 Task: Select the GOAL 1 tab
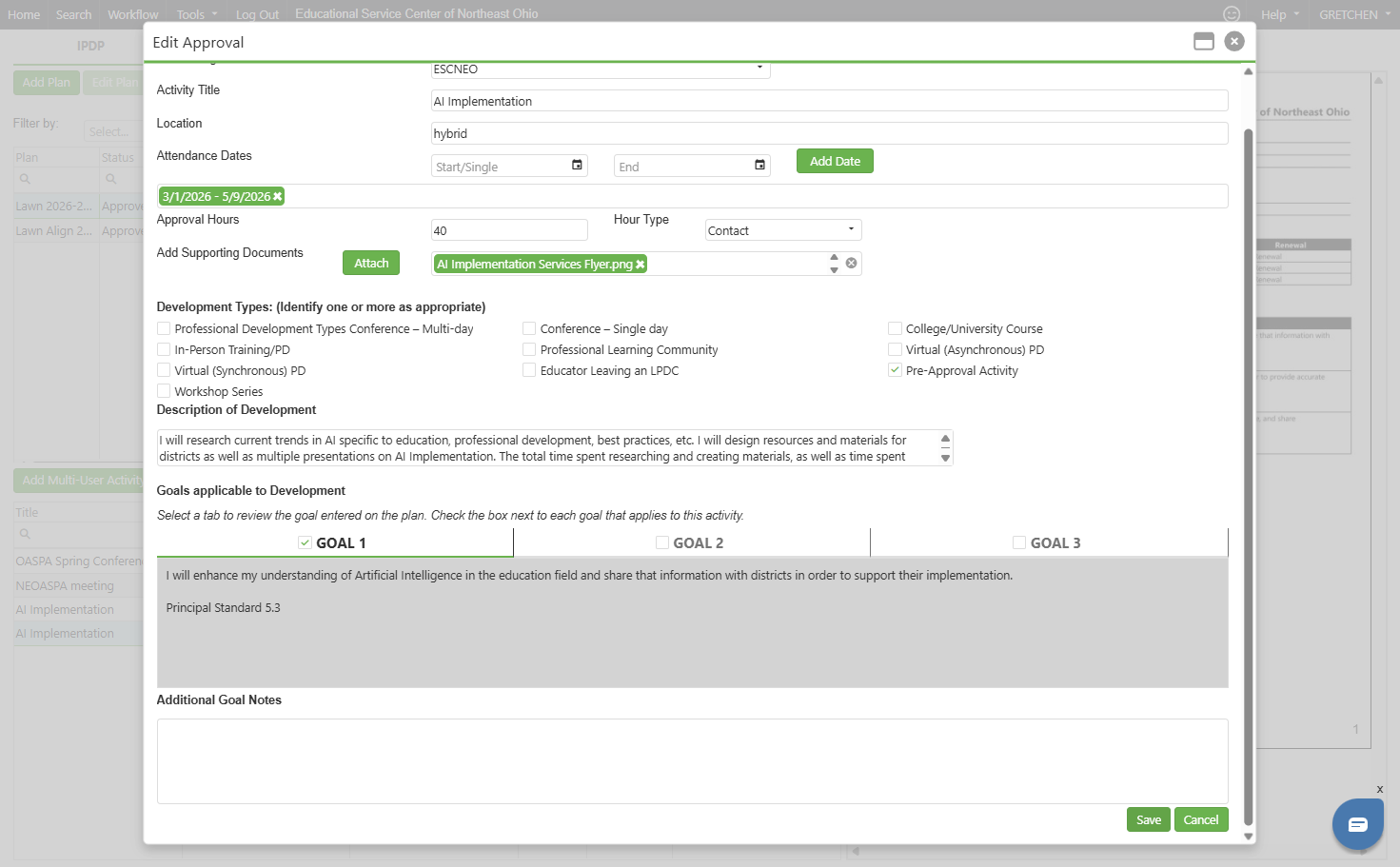click(x=335, y=542)
